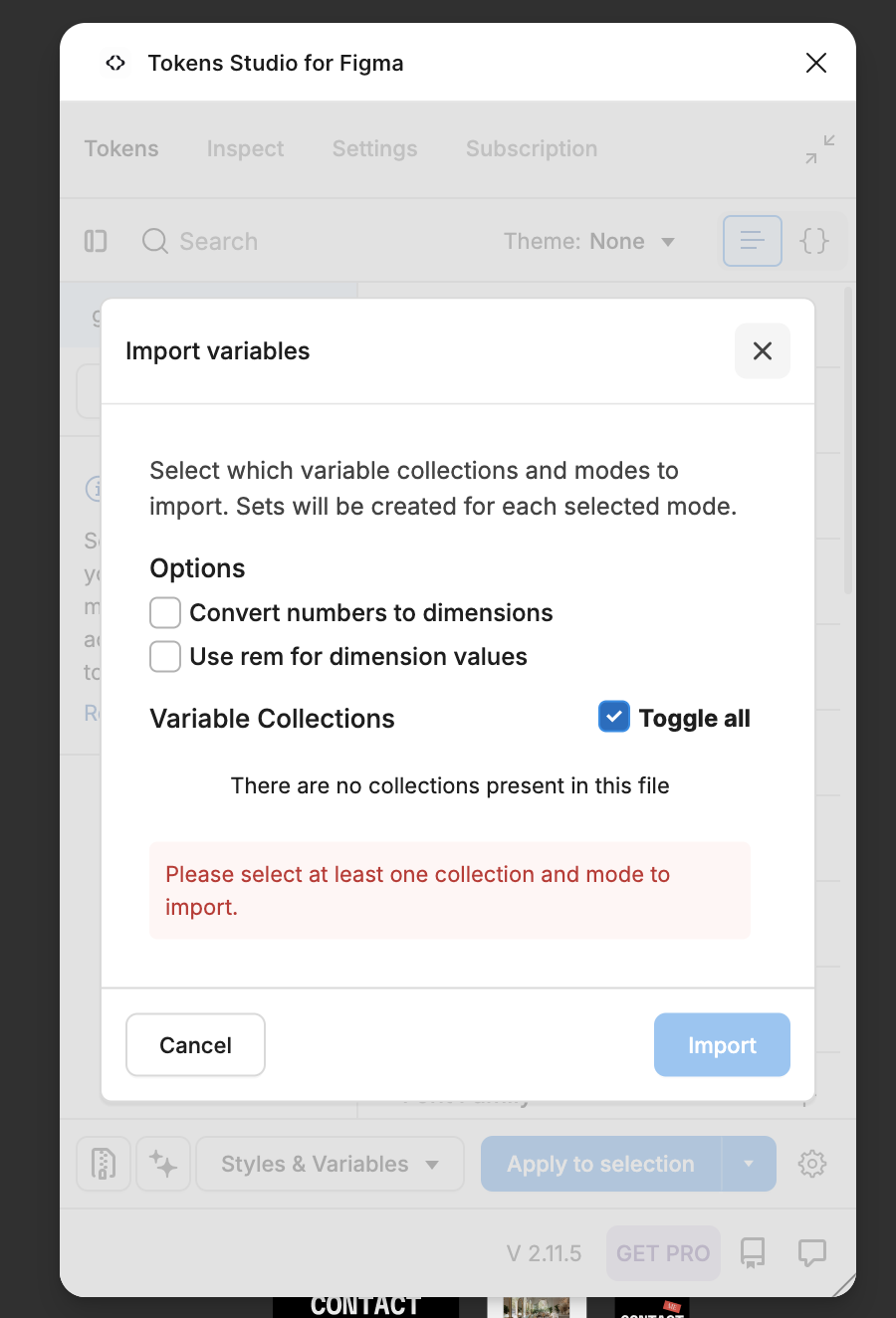Open the Settings tab
Image resolution: width=896 pixels, height=1318 pixels.
[x=374, y=149]
